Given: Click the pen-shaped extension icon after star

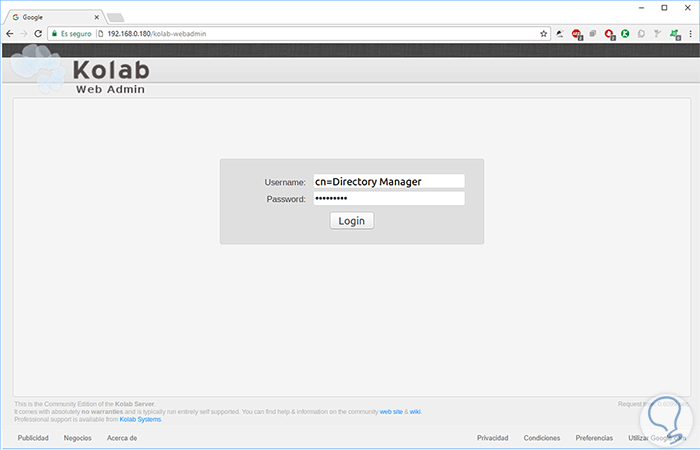Looking at the screenshot, I should coord(560,34).
